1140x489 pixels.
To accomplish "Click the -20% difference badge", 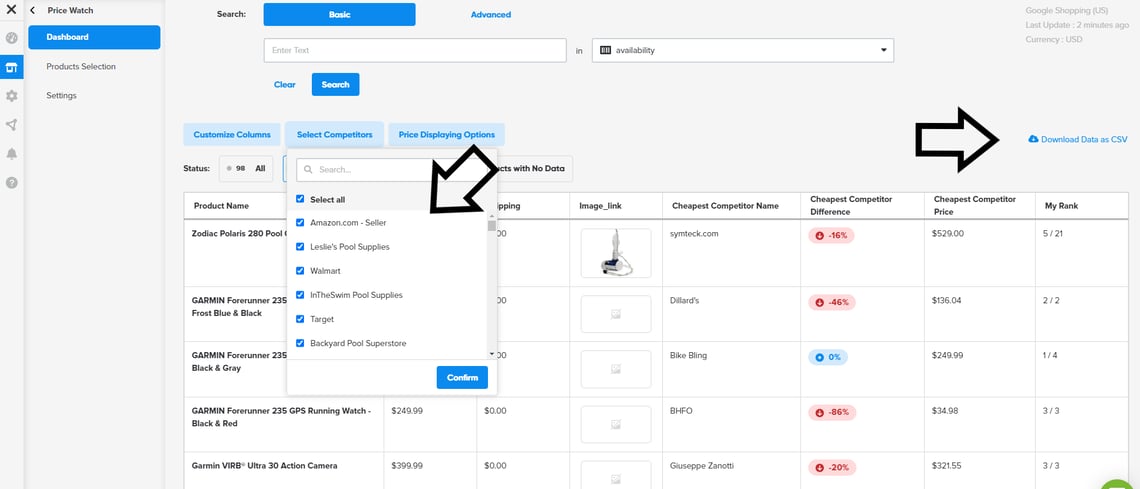I will 832,467.
